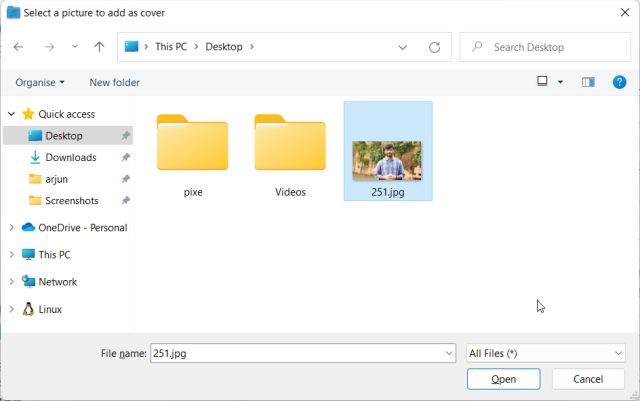Viewport: 640px width, 401px height.
Task: Open the Videos folder icon
Action: coord(290,144)
